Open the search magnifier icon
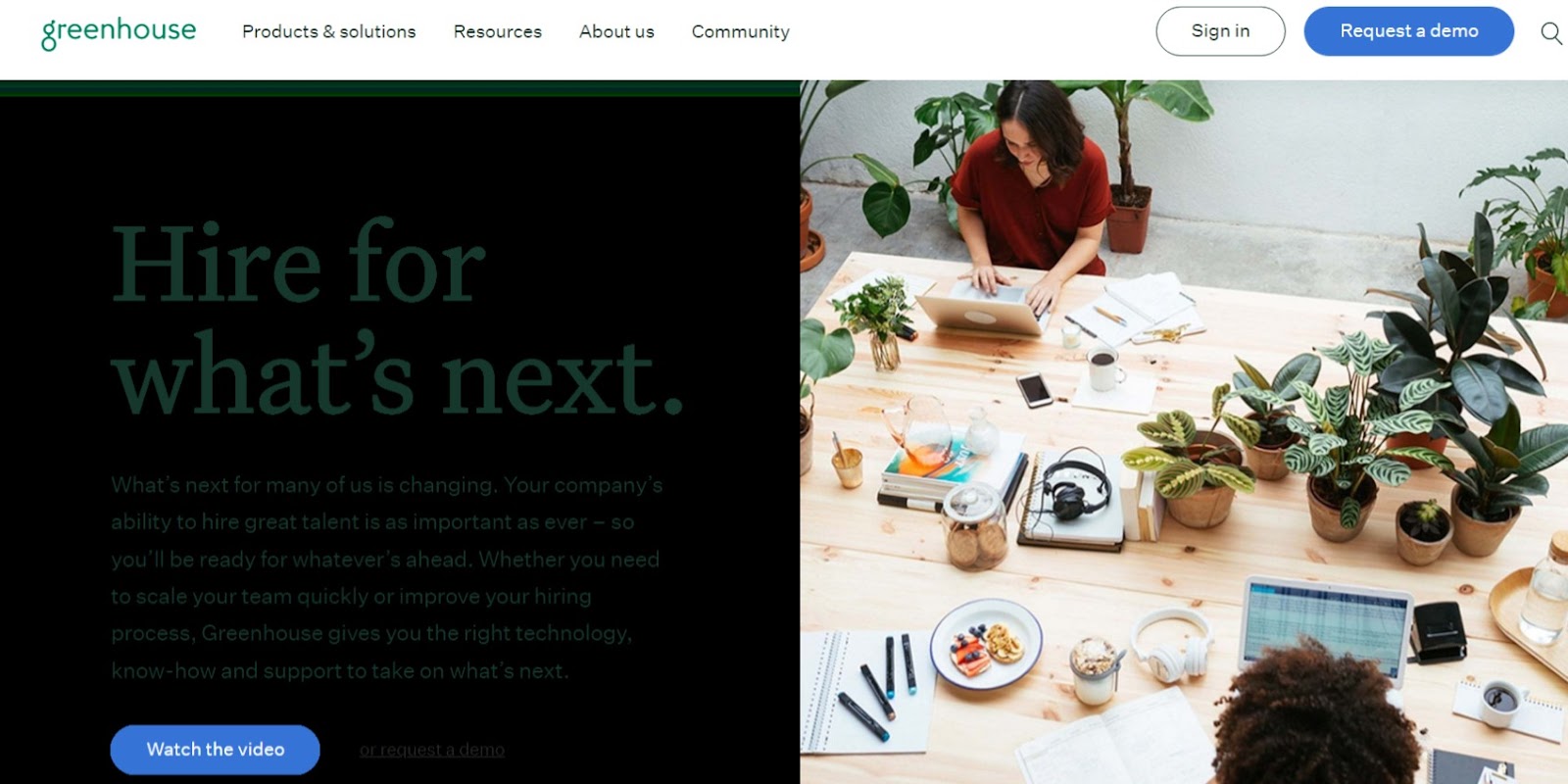Screen dimensions: 1568x784 pyautogui.click(x=1550, y=32)
